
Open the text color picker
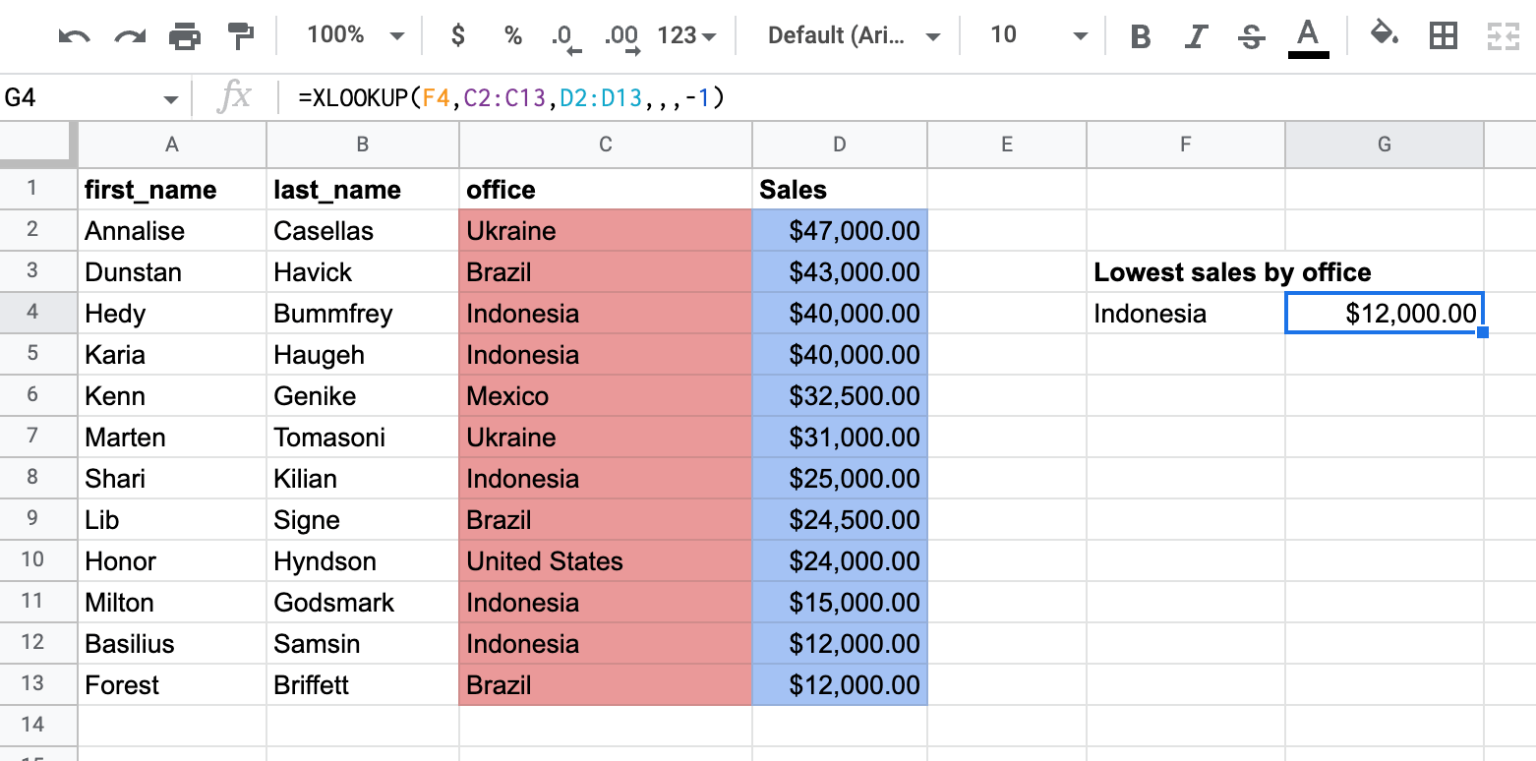[x=1306, y=35]
